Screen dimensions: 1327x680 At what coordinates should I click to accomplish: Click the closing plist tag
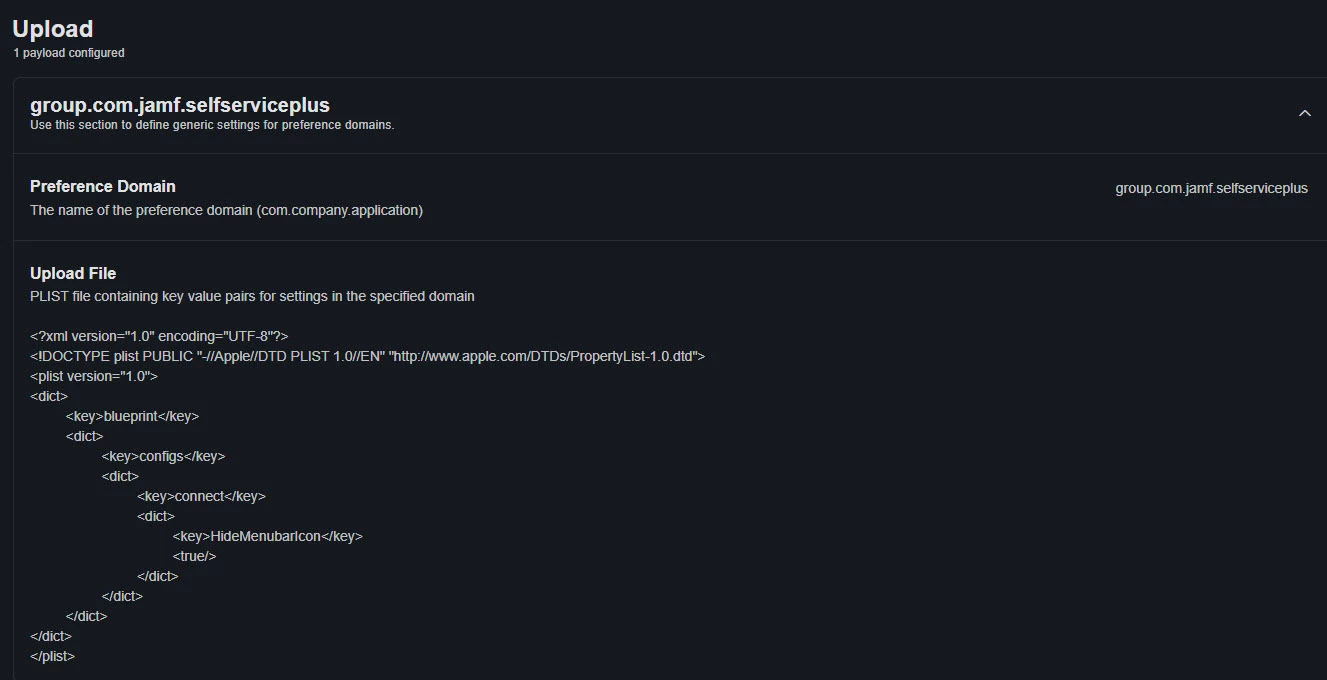coord(52,656)
